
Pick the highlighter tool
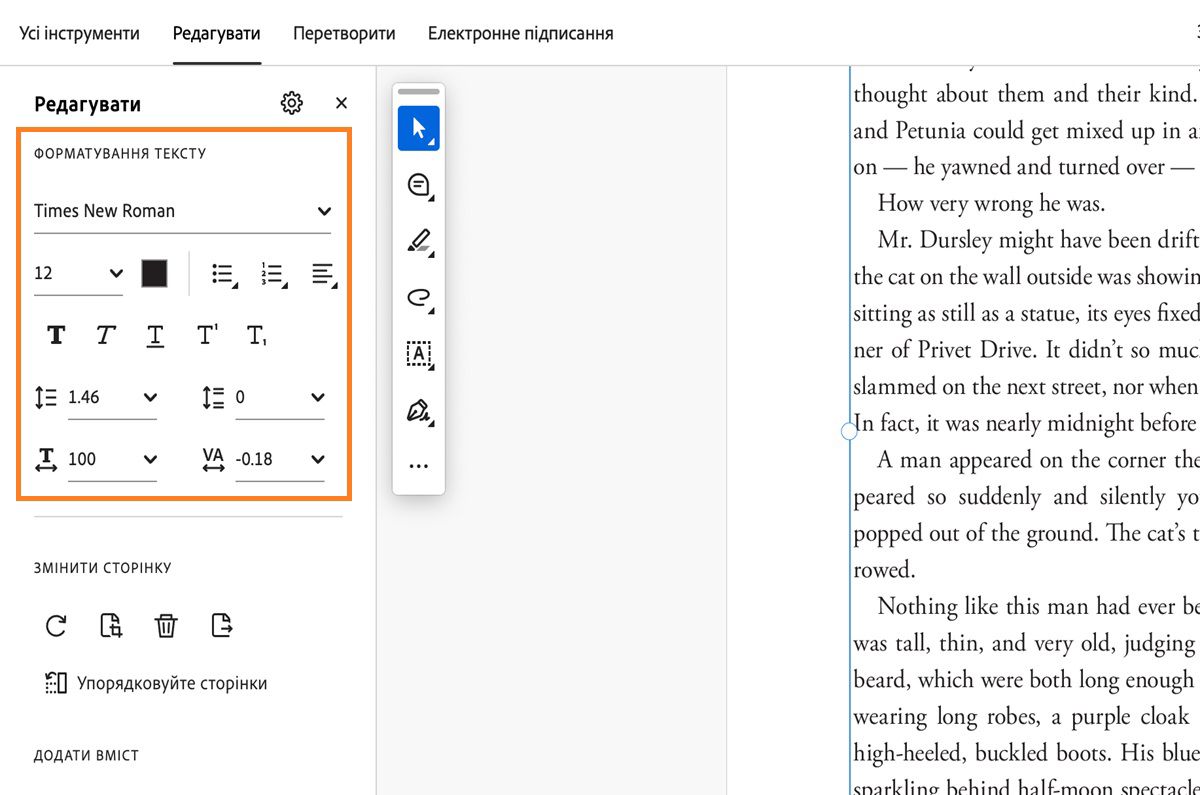pos(419,241)
